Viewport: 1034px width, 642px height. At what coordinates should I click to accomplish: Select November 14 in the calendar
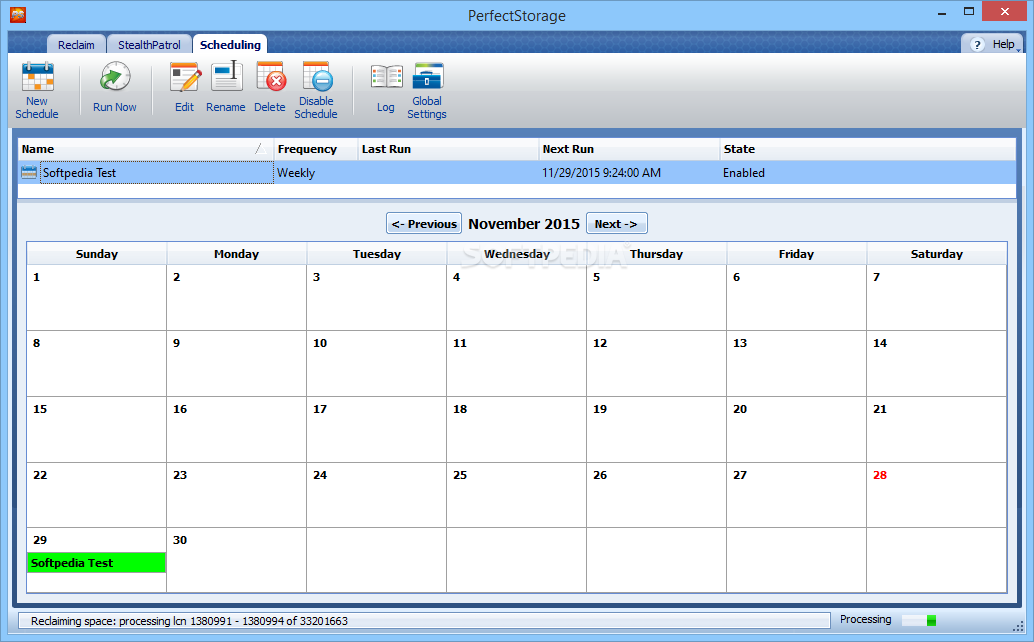click(936, 363)
